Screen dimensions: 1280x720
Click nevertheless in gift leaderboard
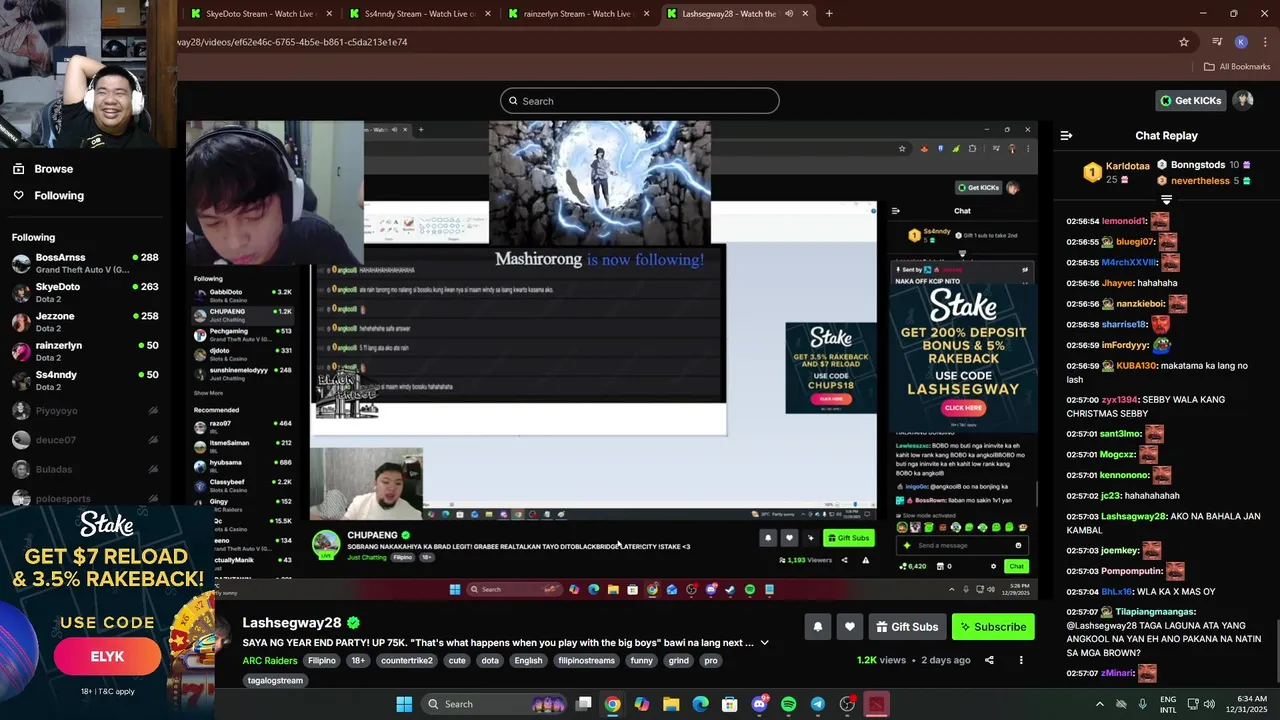tap(1200, 181)
